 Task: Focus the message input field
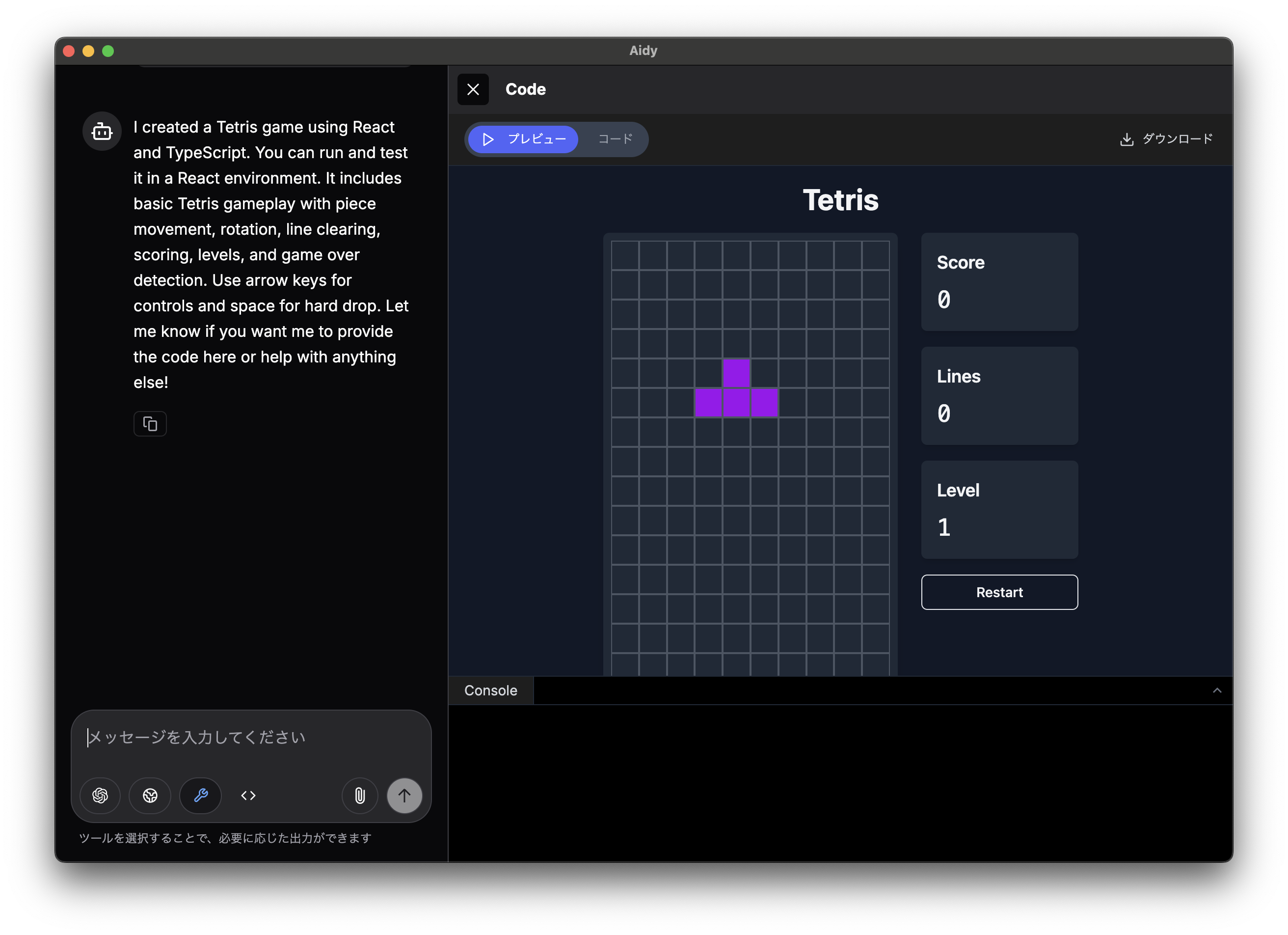[251, 738]
